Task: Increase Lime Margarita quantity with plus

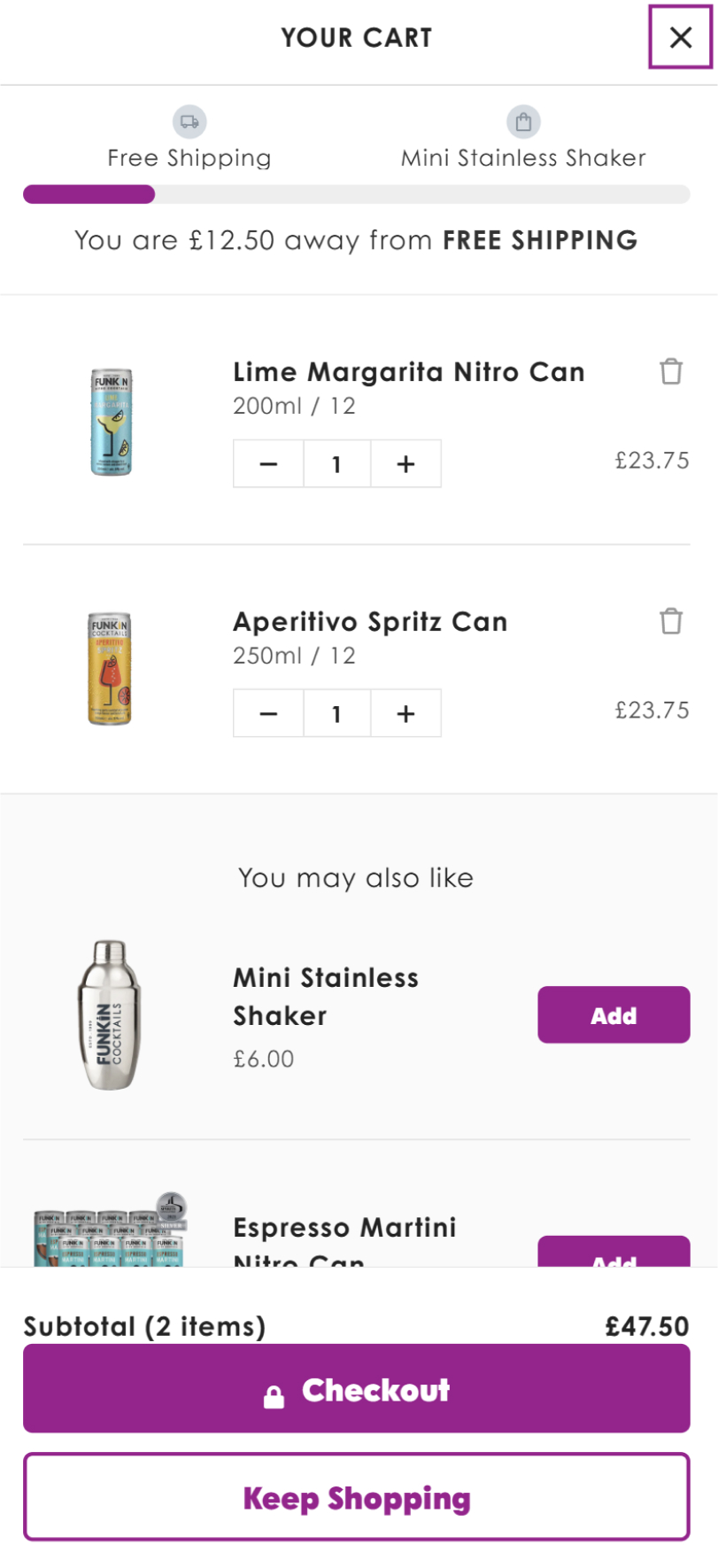Action: tap(405, 464)
